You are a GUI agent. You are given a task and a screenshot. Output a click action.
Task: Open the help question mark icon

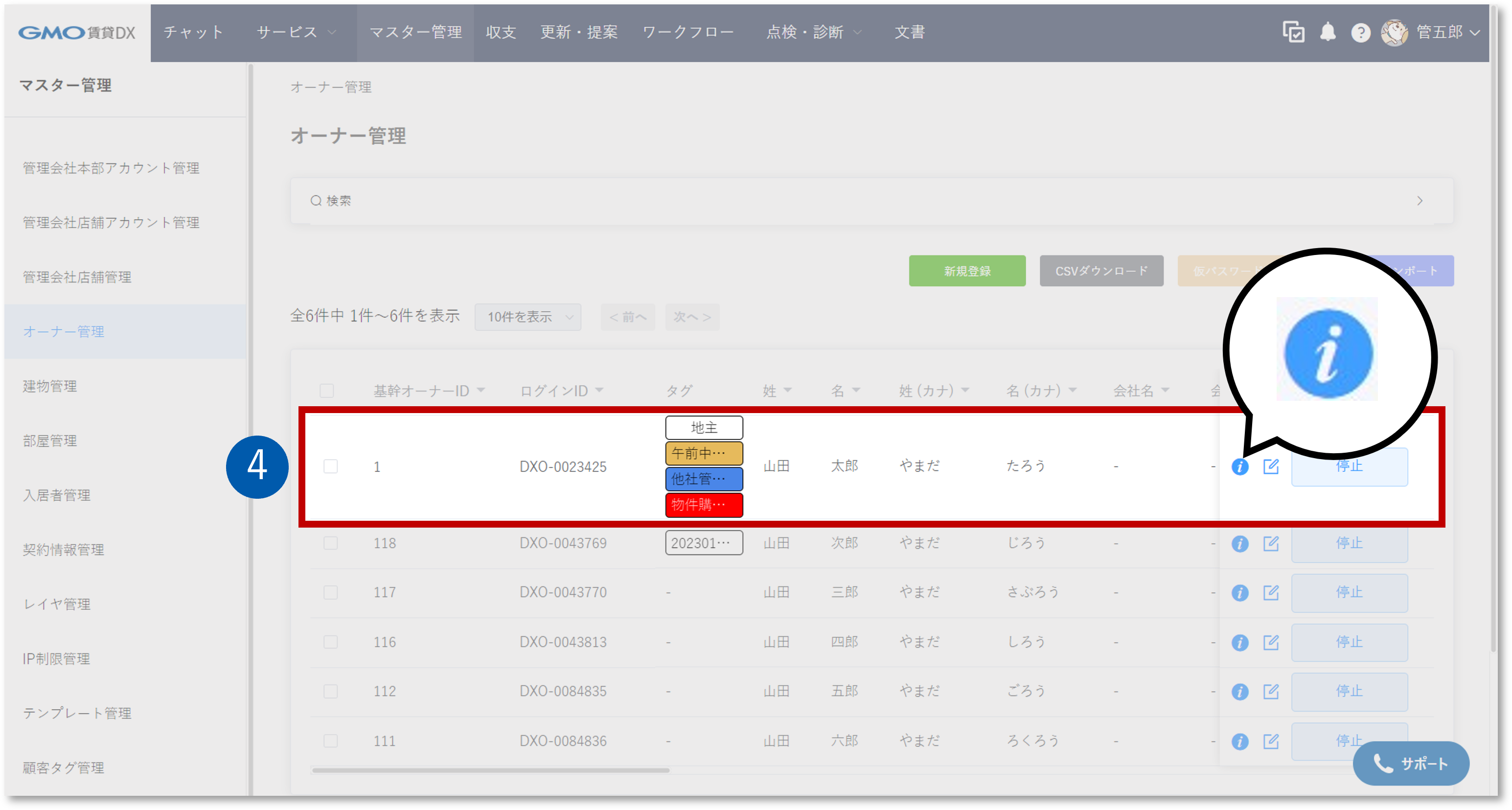(1361, 32)
